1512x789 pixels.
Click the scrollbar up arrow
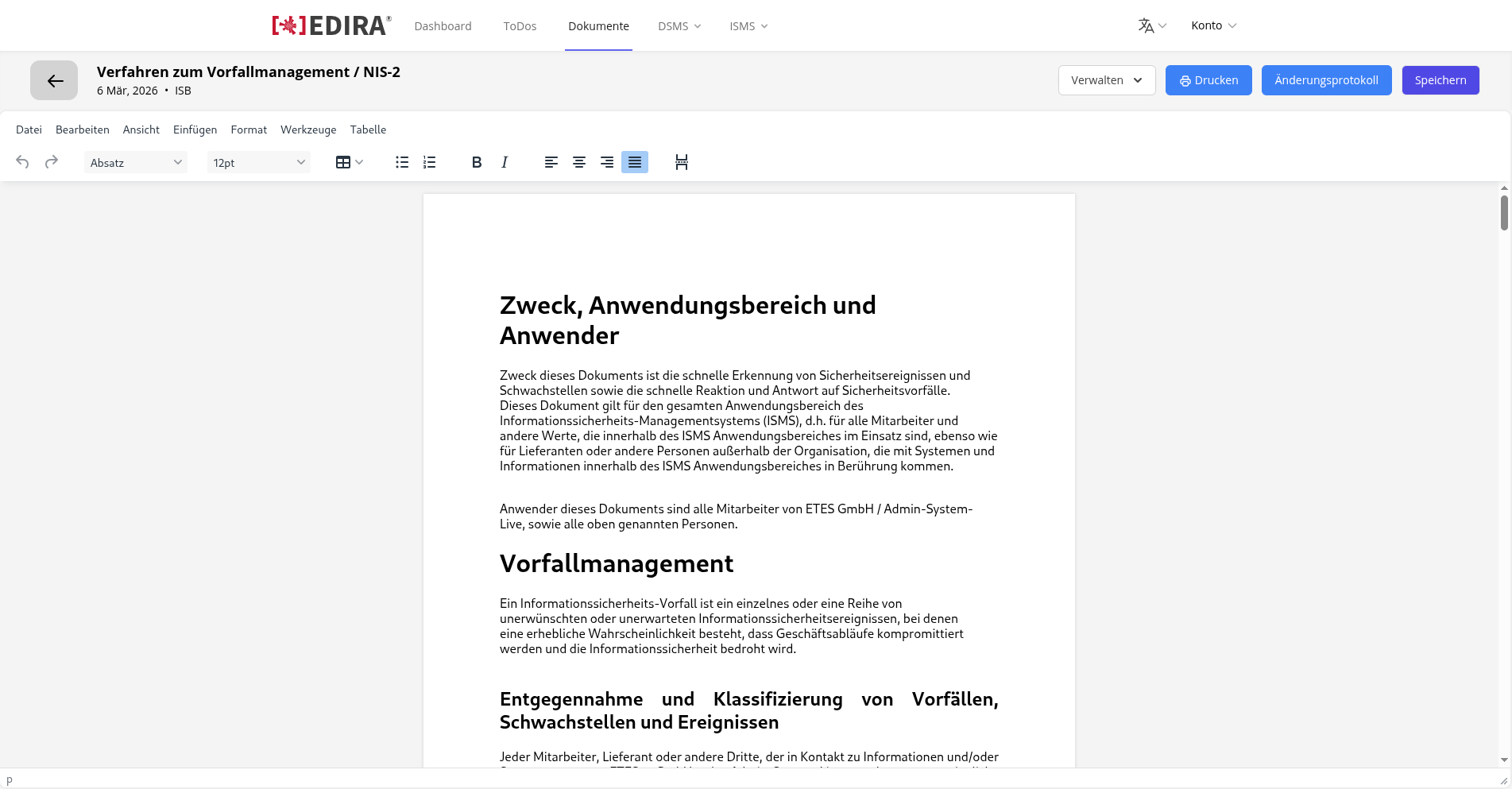tap(1504, 188)
